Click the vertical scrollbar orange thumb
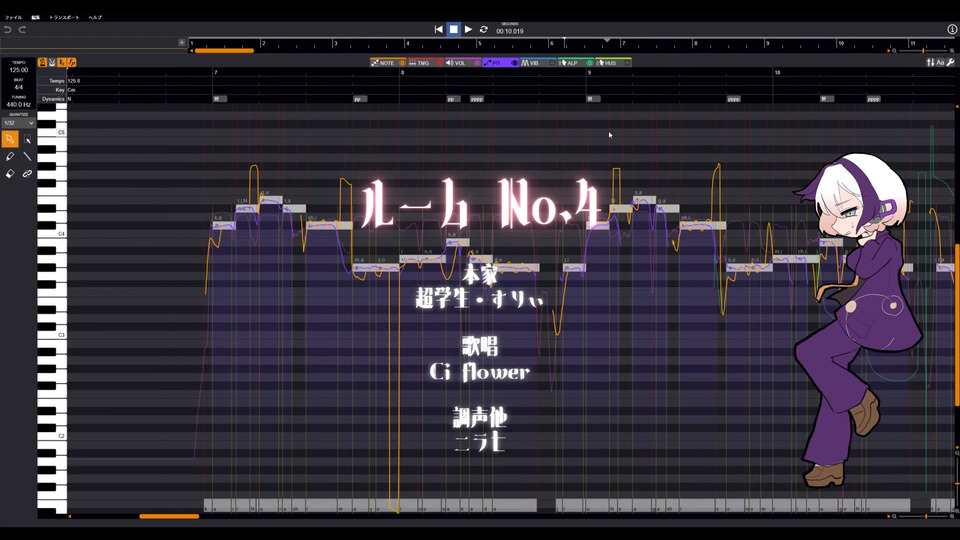960x540 pixels. [958, 324]
